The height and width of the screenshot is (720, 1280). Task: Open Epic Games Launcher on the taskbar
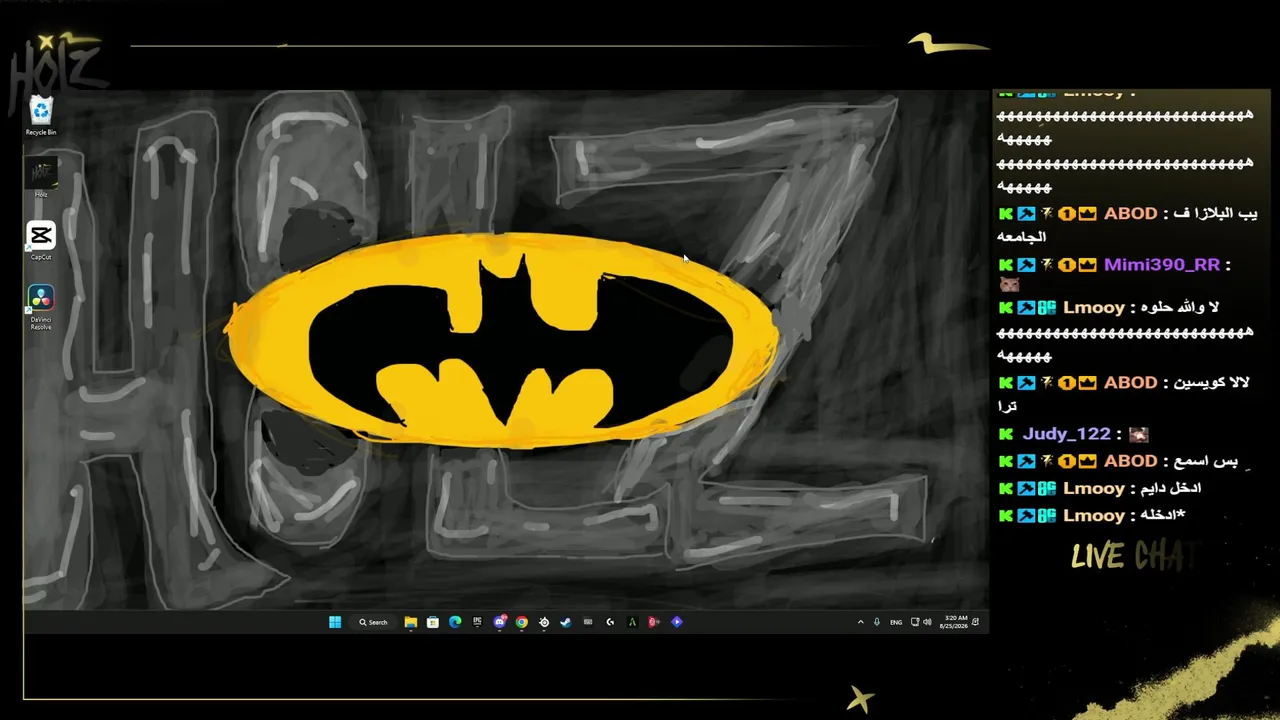click(477, 622)
